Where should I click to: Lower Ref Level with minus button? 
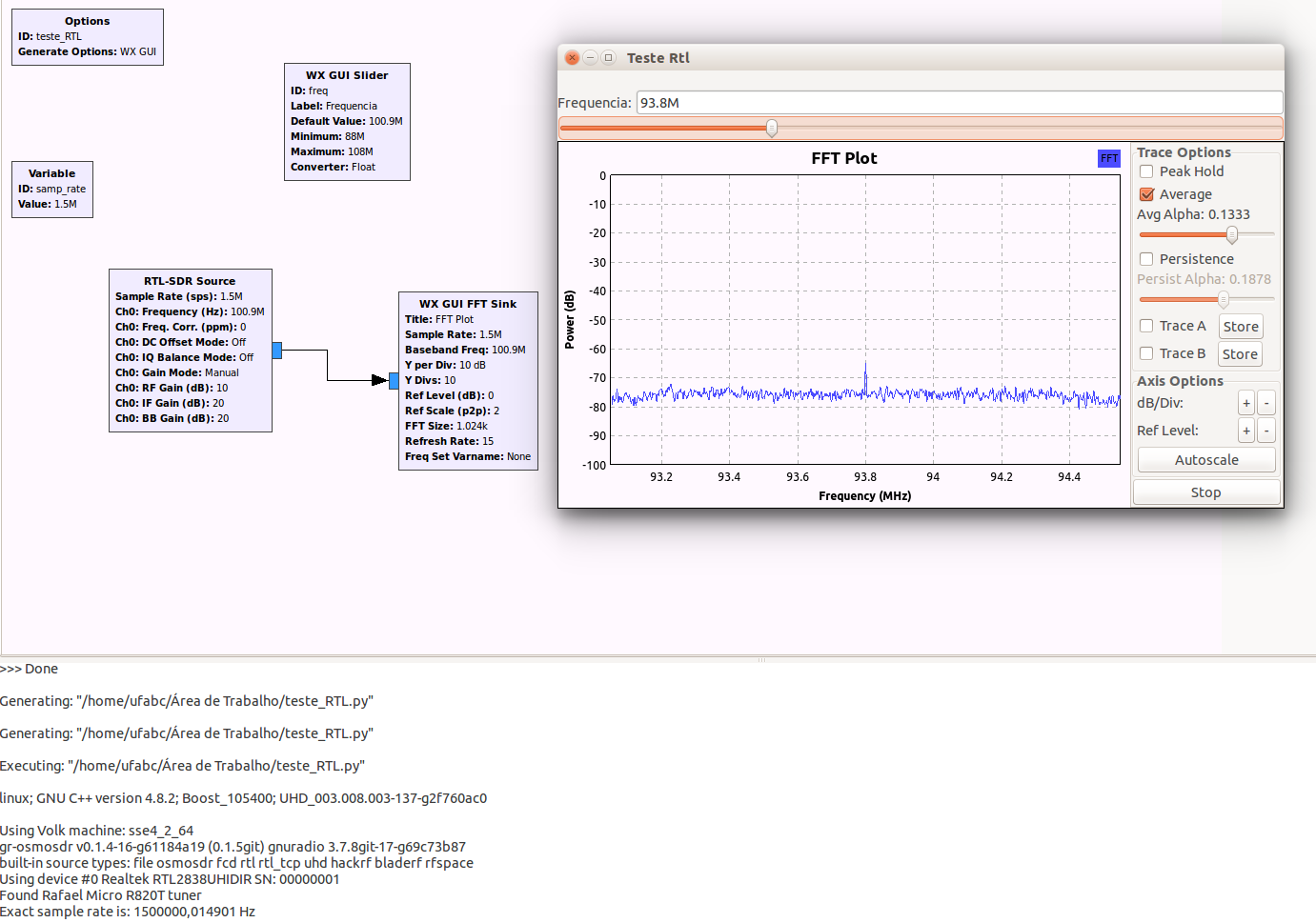[1265, 431]
